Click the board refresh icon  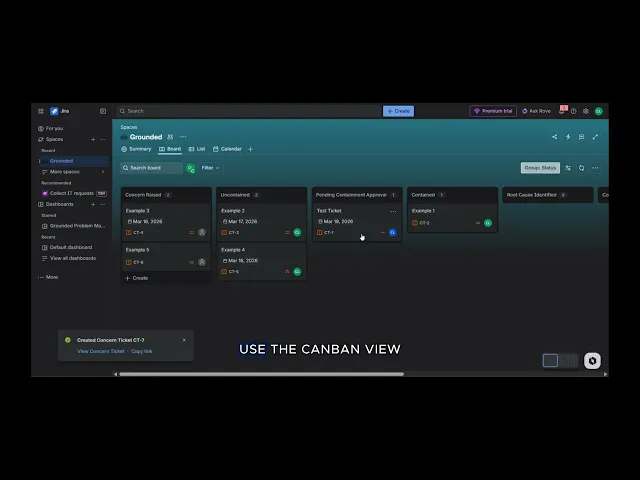point(582,168)
